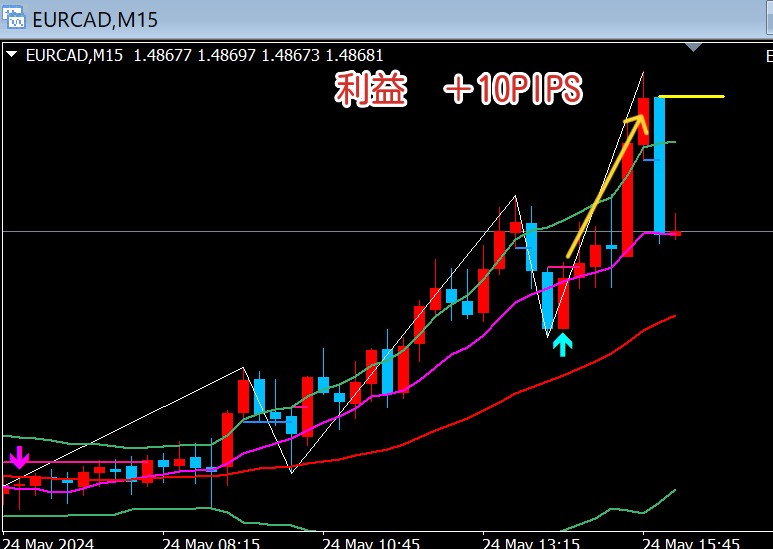This screenshot has height=549, width=773.
Task: Click the magenta down arrow sell signal
Action: [20, 459]
